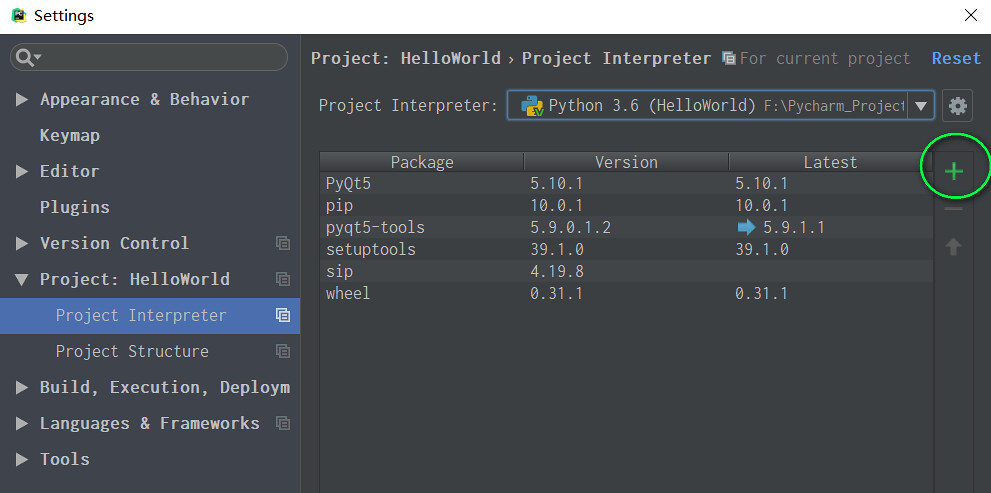Click the Python icon in interpreter combo box
991x493 pixels.
tap(532, 106)
